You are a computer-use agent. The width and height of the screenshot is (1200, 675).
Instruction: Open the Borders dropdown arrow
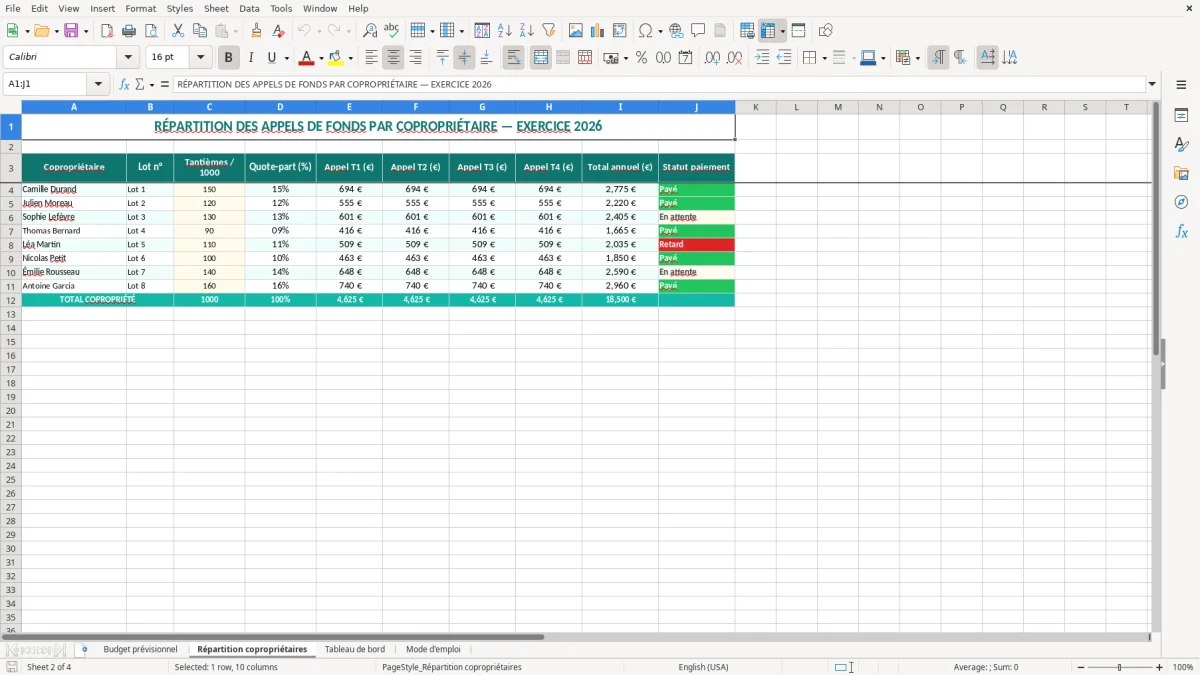tap(823, 58)
